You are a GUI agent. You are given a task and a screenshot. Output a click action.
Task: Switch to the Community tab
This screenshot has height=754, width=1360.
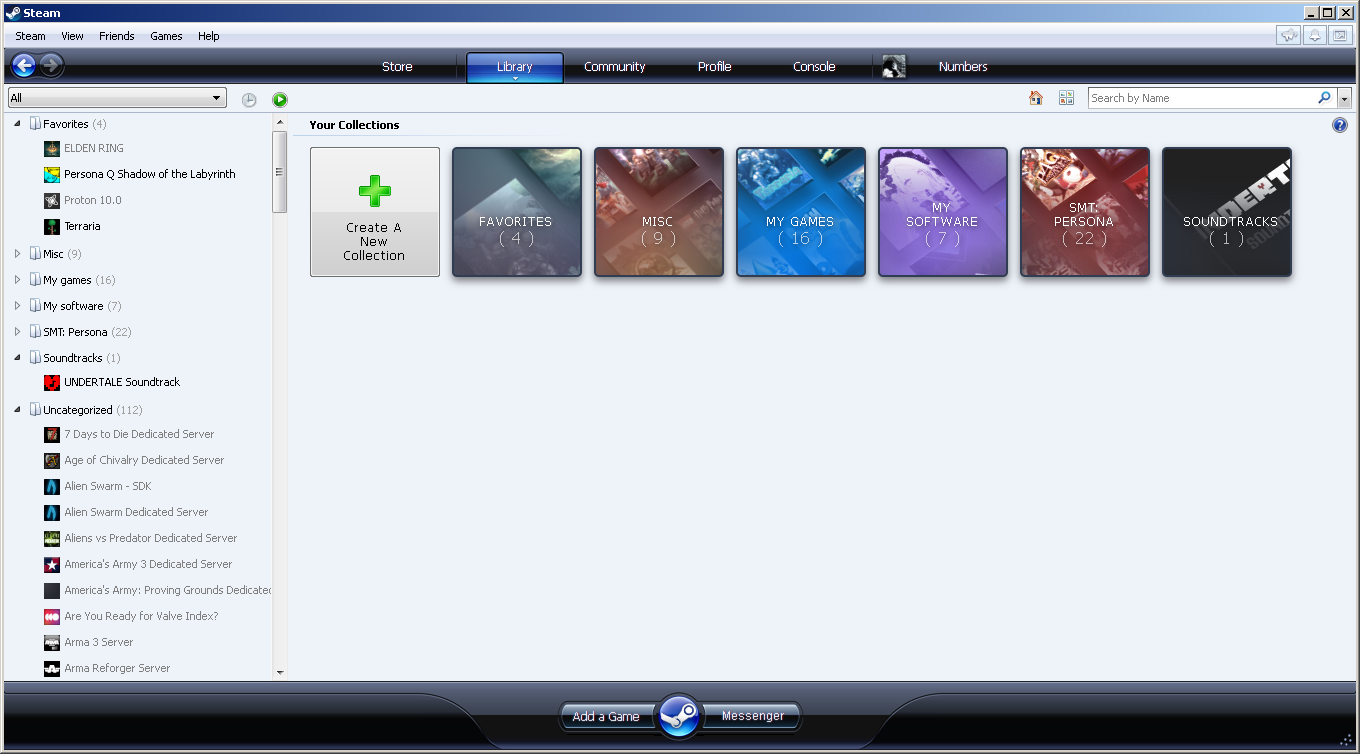coord(615,67)
